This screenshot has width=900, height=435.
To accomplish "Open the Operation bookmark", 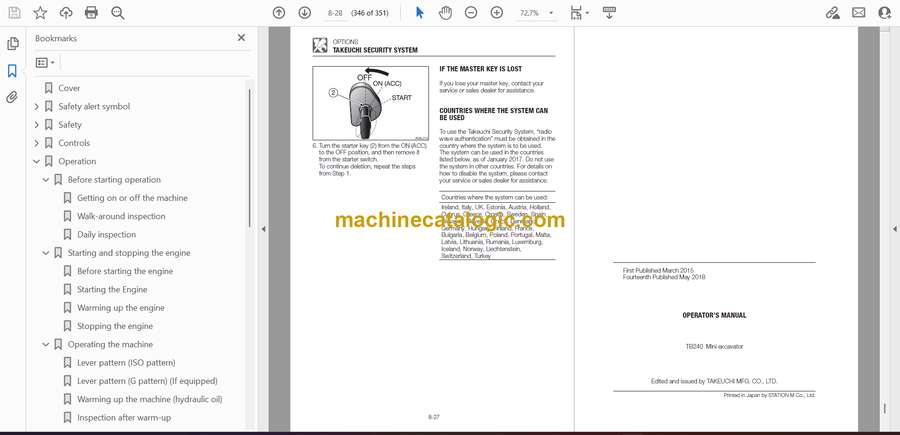I will (77, 161).
